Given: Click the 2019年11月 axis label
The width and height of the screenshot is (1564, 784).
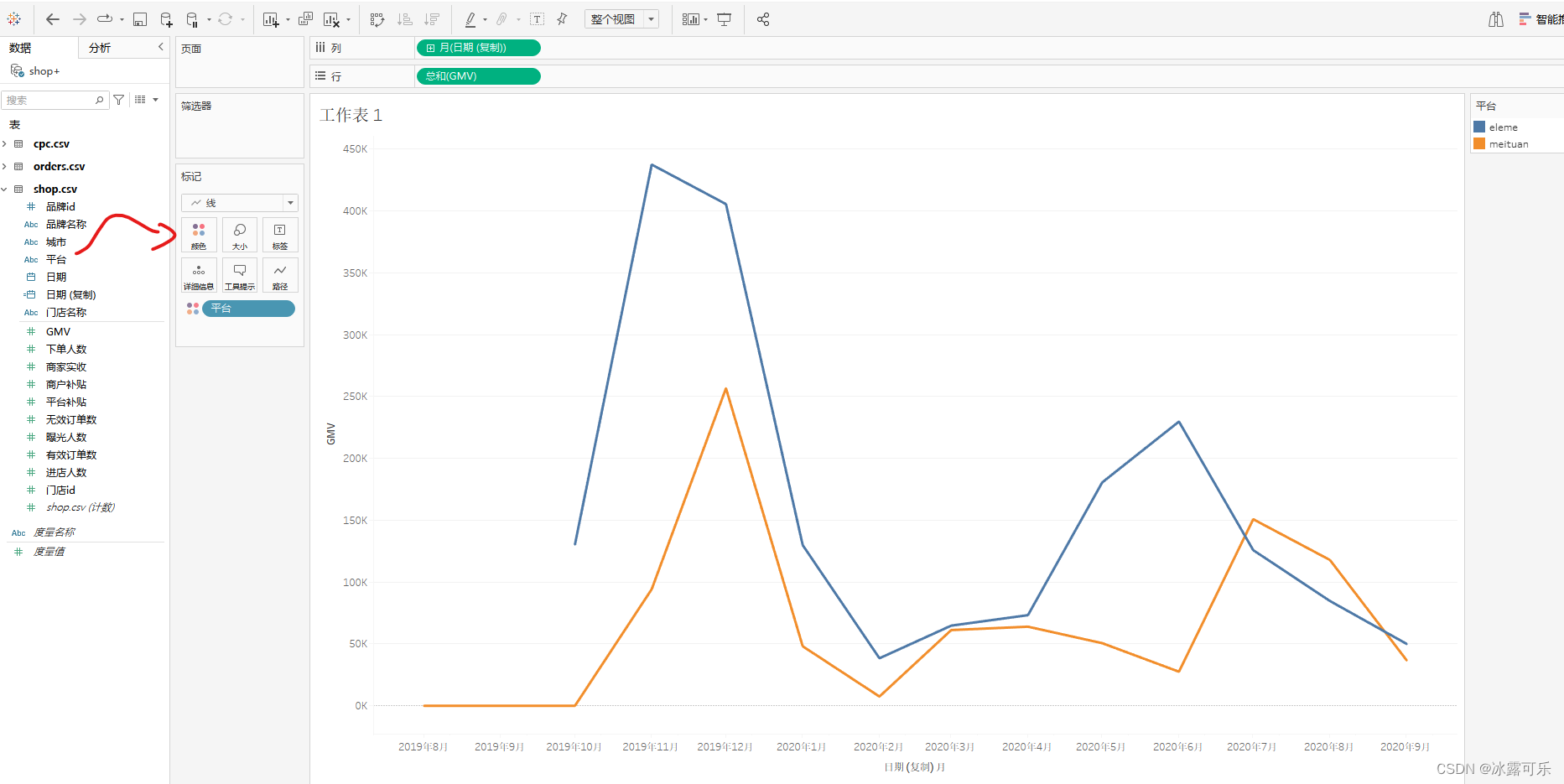Looking at the screenshot, I should point(650,746).
